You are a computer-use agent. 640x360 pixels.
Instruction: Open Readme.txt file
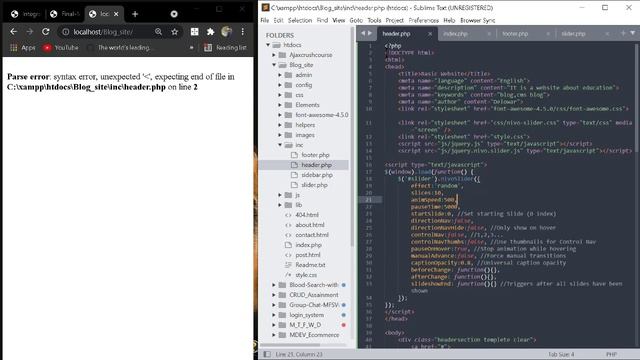pos(310,265)
